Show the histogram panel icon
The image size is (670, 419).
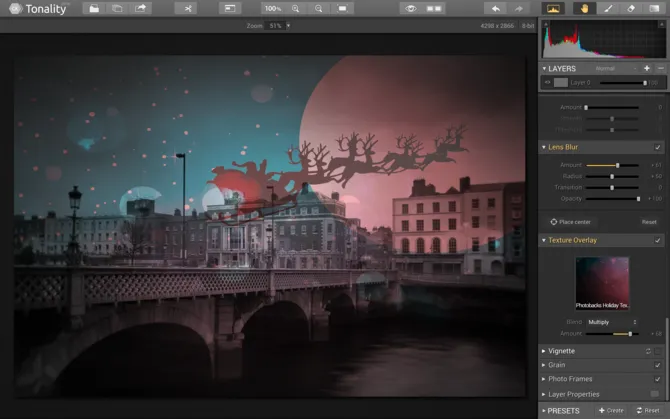[x=553, y=8]
